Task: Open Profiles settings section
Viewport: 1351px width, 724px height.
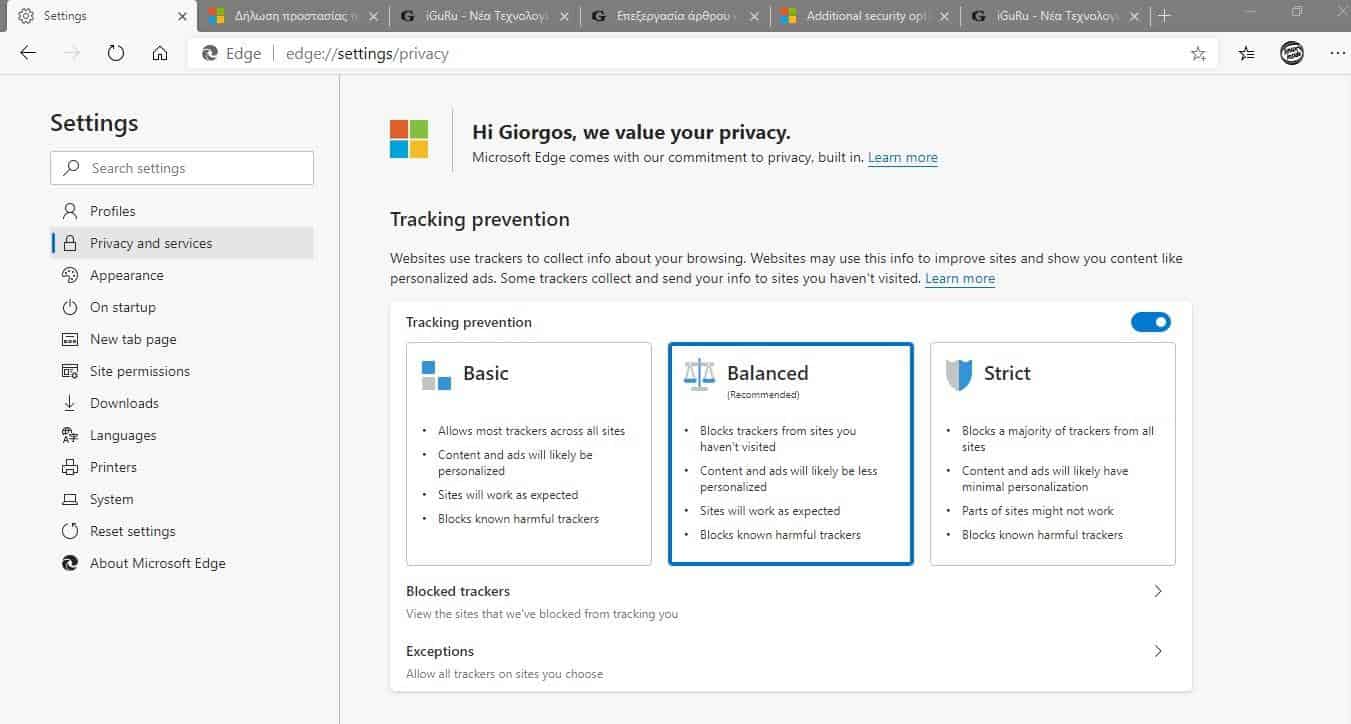Action: pyautogui.click(x=182, y=211)
